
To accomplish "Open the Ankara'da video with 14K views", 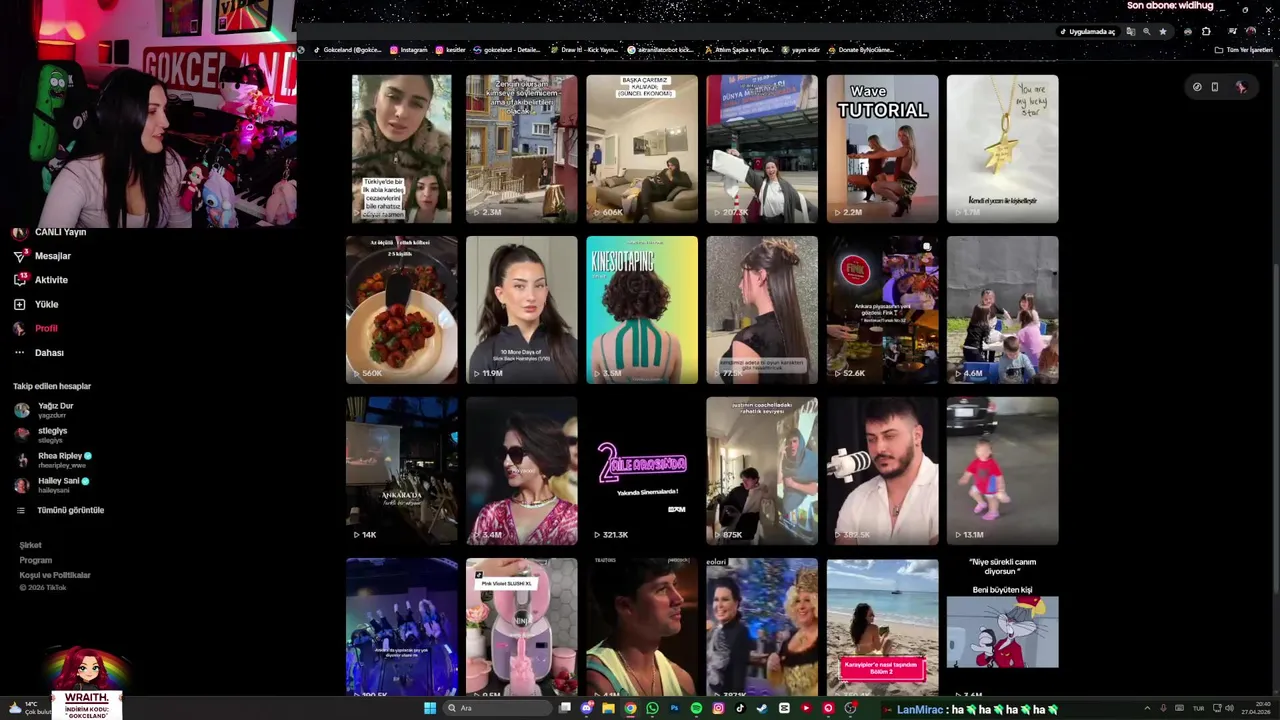I will pos(401,471).
